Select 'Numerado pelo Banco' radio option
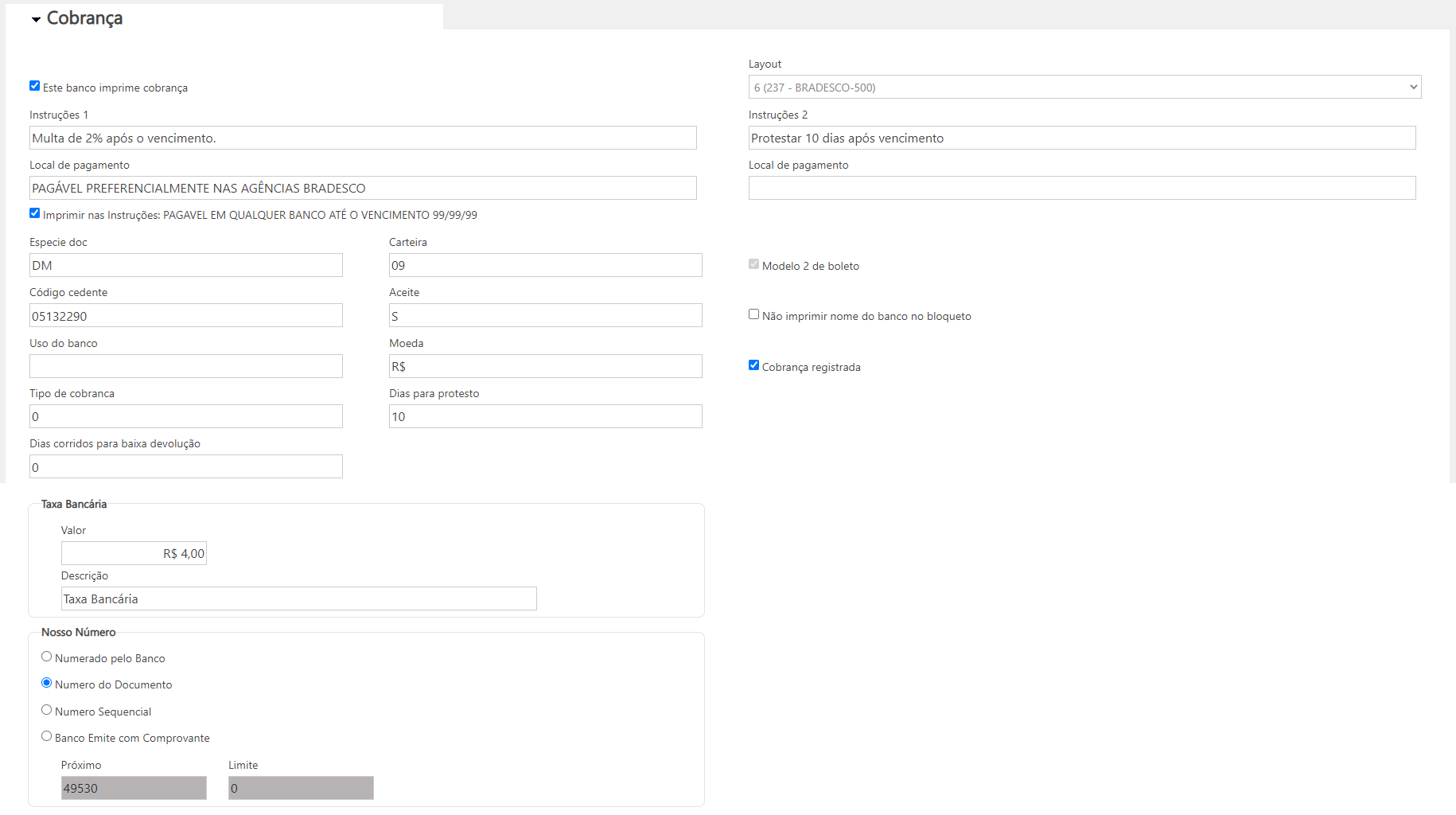Viewport: 1456px width, 815px height. [x=46, y=657]
